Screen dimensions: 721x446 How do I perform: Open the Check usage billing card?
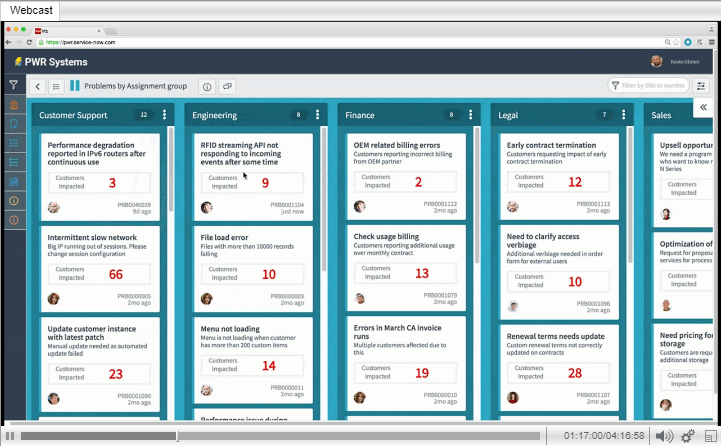coord(406,268)
